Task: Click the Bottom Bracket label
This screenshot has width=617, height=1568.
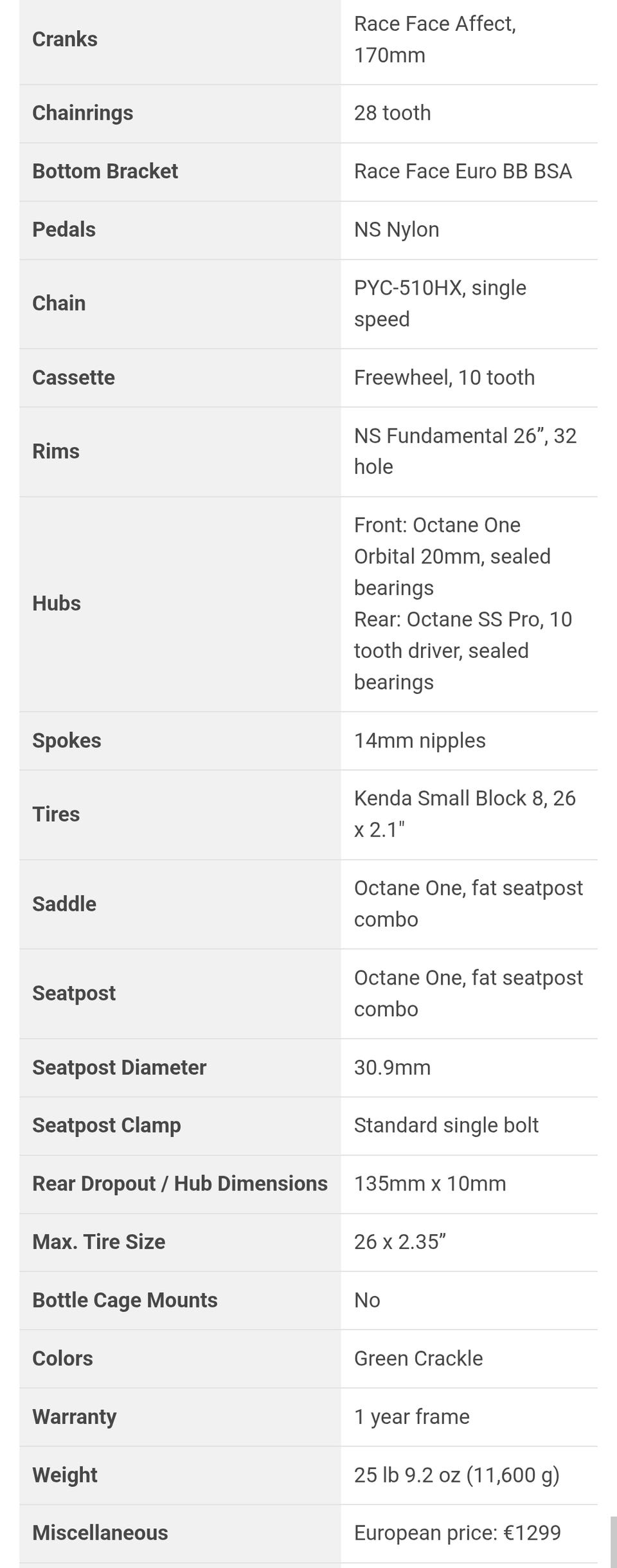Action: point(105,171)
